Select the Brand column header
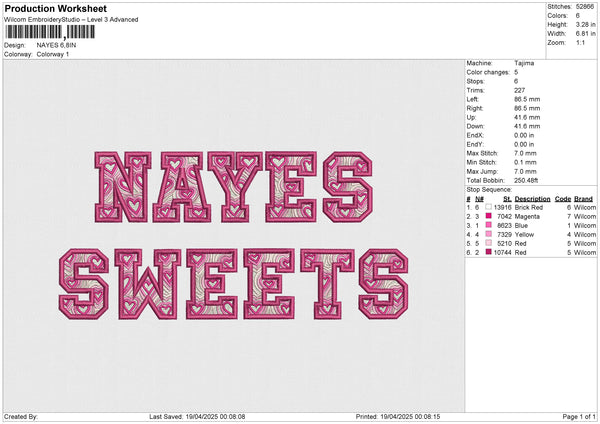600x424 pixels. click(584, 198)
